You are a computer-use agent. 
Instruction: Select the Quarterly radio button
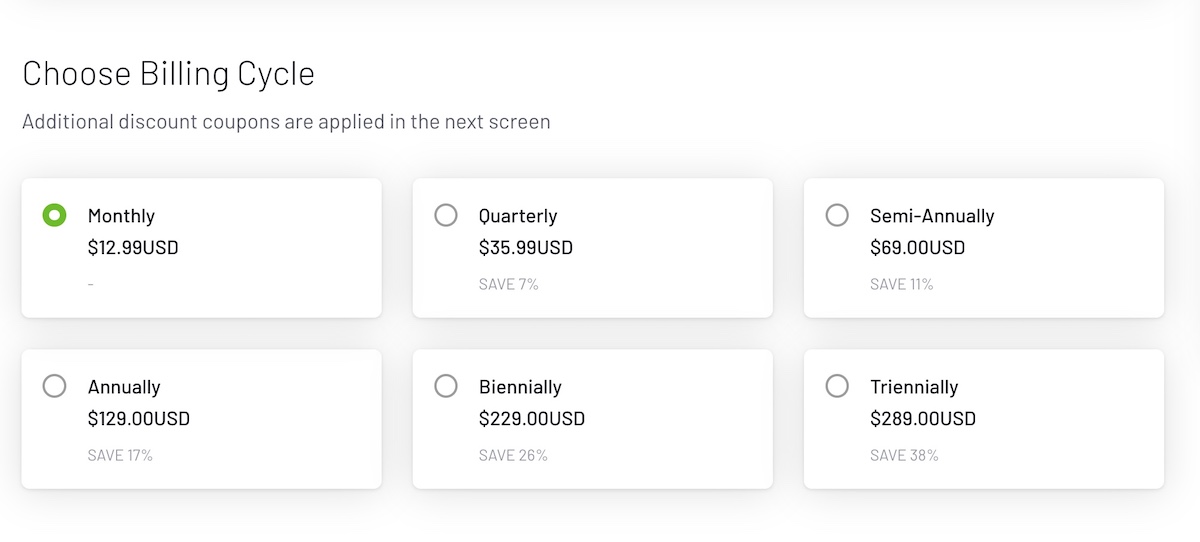pyautogui.click(x=446, y=215)
